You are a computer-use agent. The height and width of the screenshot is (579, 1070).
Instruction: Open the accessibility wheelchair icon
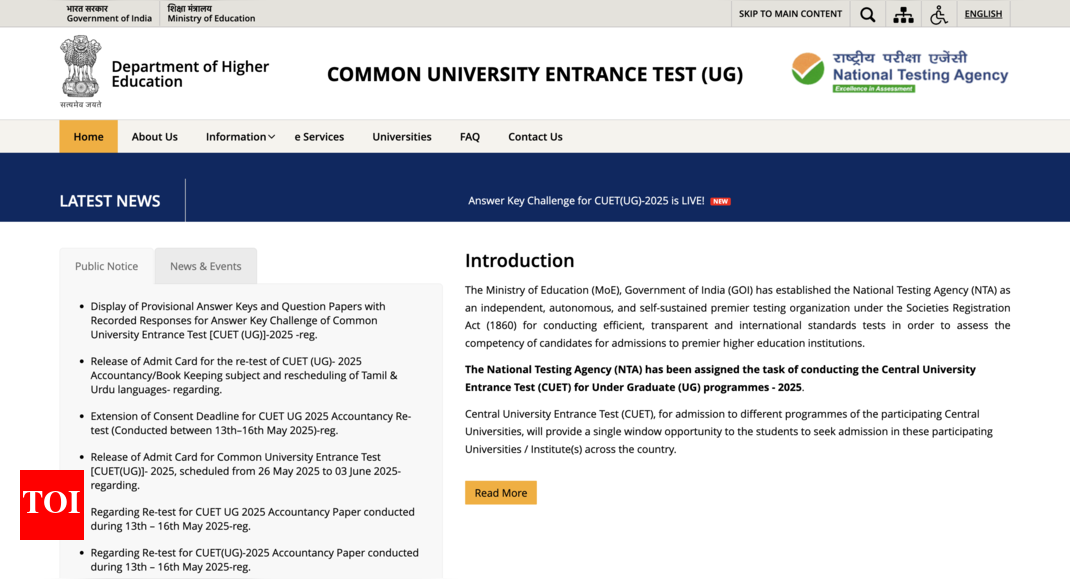(x=938, y=14)
